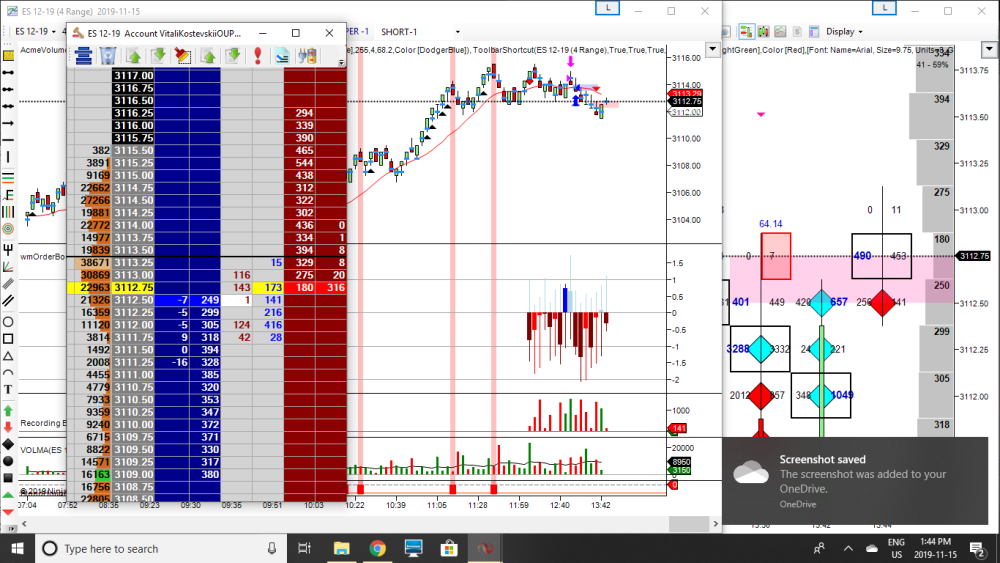Click the first green down-arrow toolbar icon
1000x563 pixels.
click(158, 56)
